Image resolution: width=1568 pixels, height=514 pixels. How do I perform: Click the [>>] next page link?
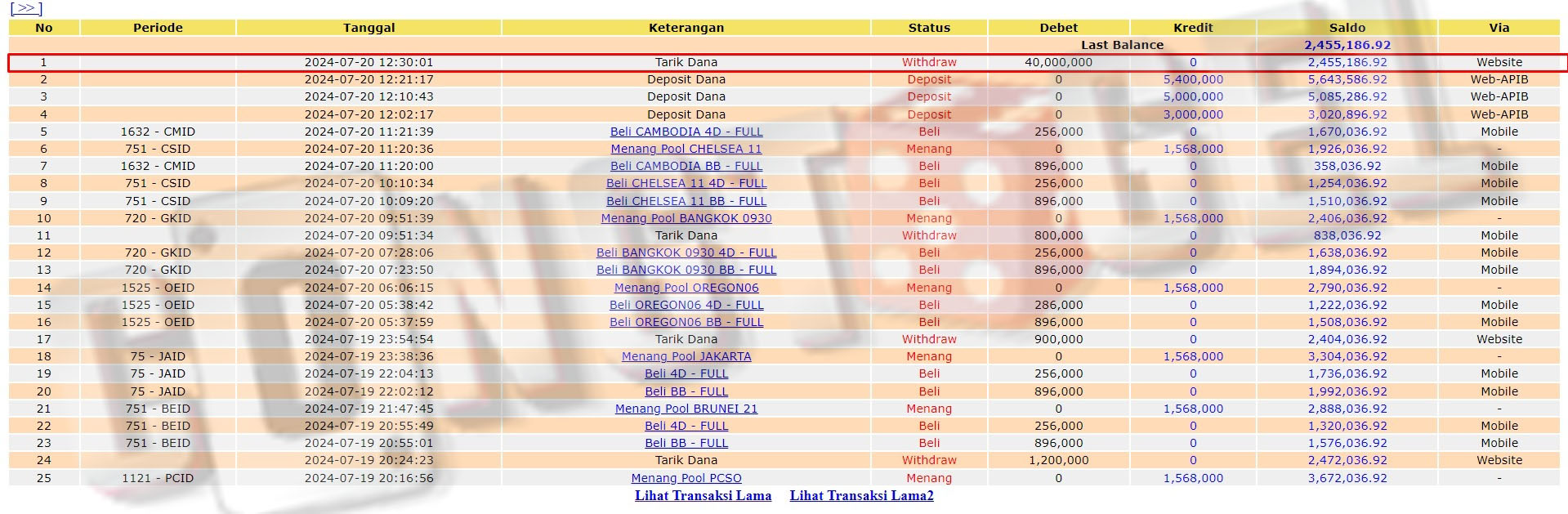point(25,8)
